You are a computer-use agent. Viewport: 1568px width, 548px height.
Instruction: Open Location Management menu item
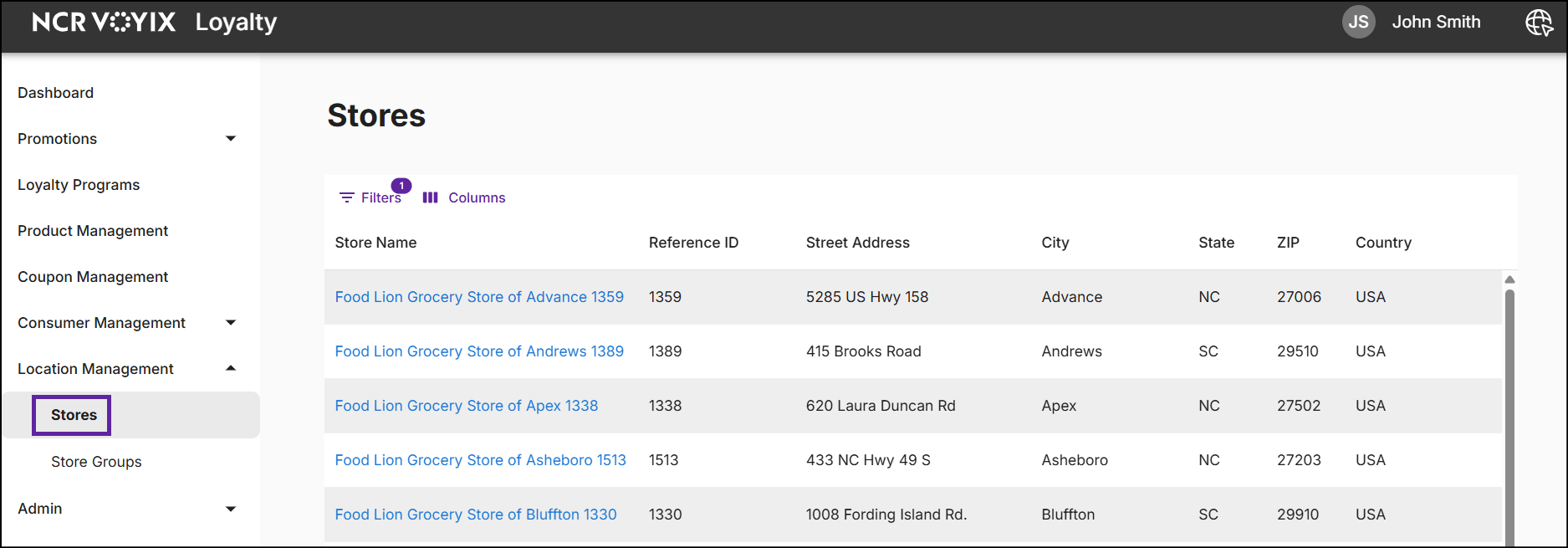(95, 369)
